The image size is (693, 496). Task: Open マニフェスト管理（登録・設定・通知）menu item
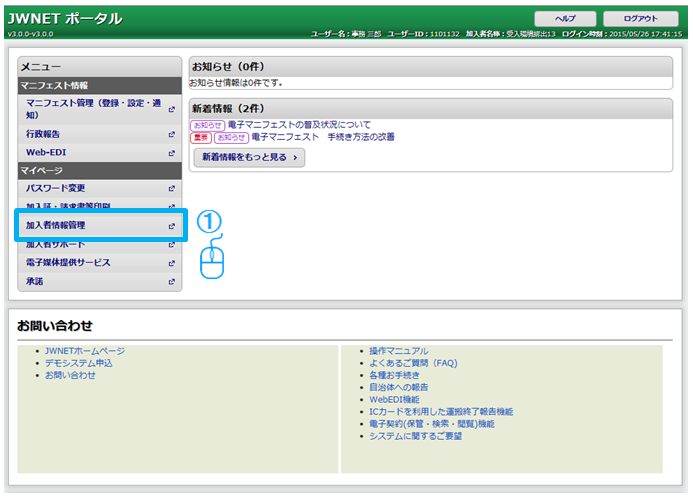click(100, 109)
